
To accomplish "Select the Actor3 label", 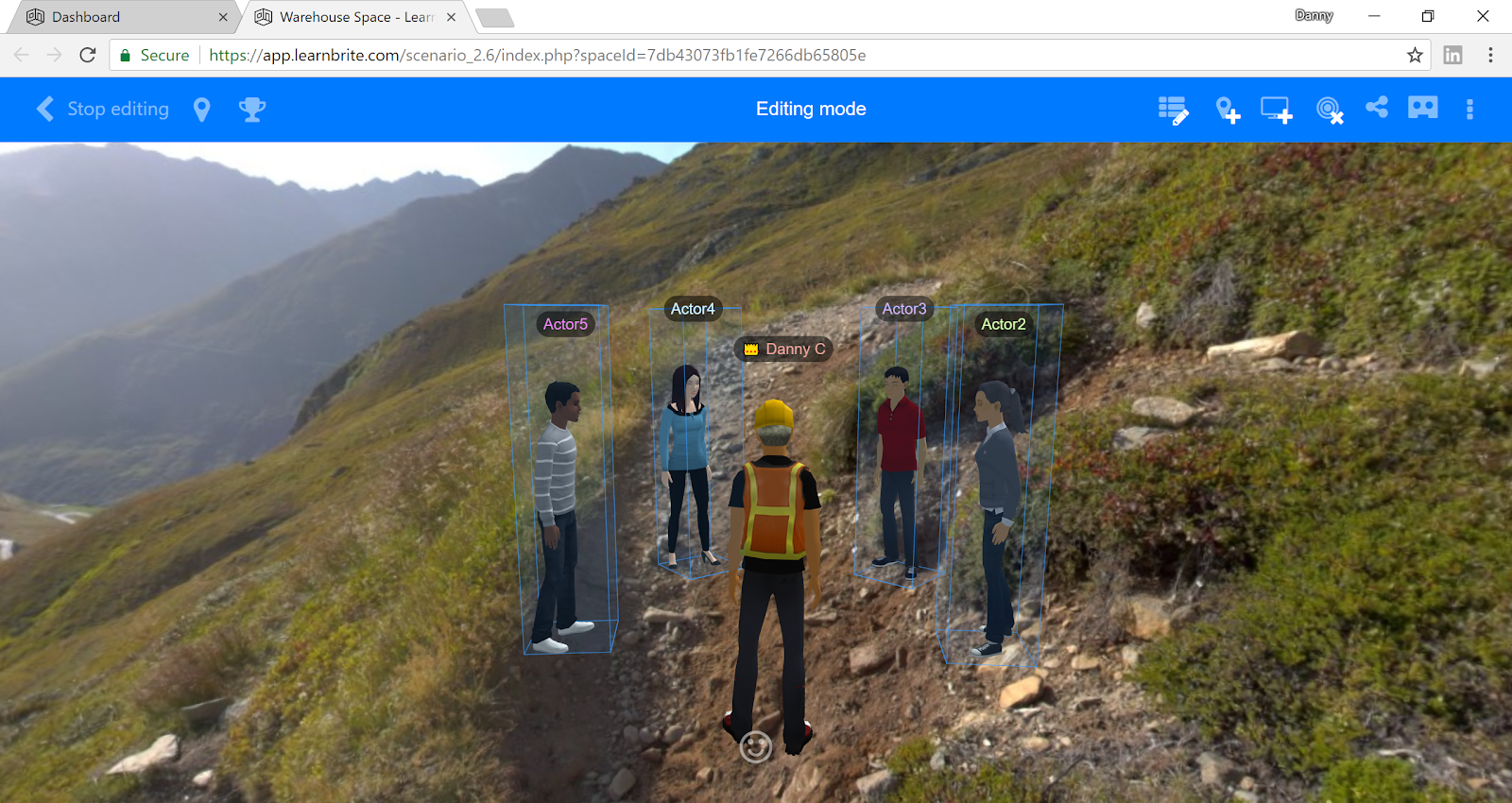I will [904, 309].
